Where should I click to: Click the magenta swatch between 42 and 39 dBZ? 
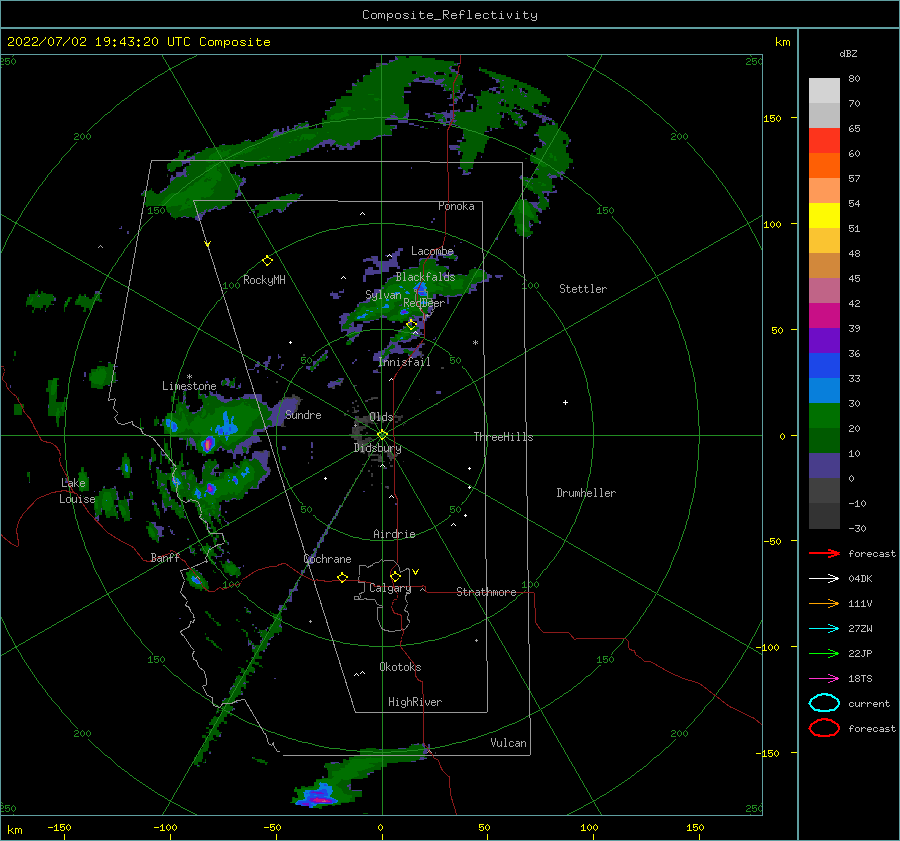(x=824, y=316)
